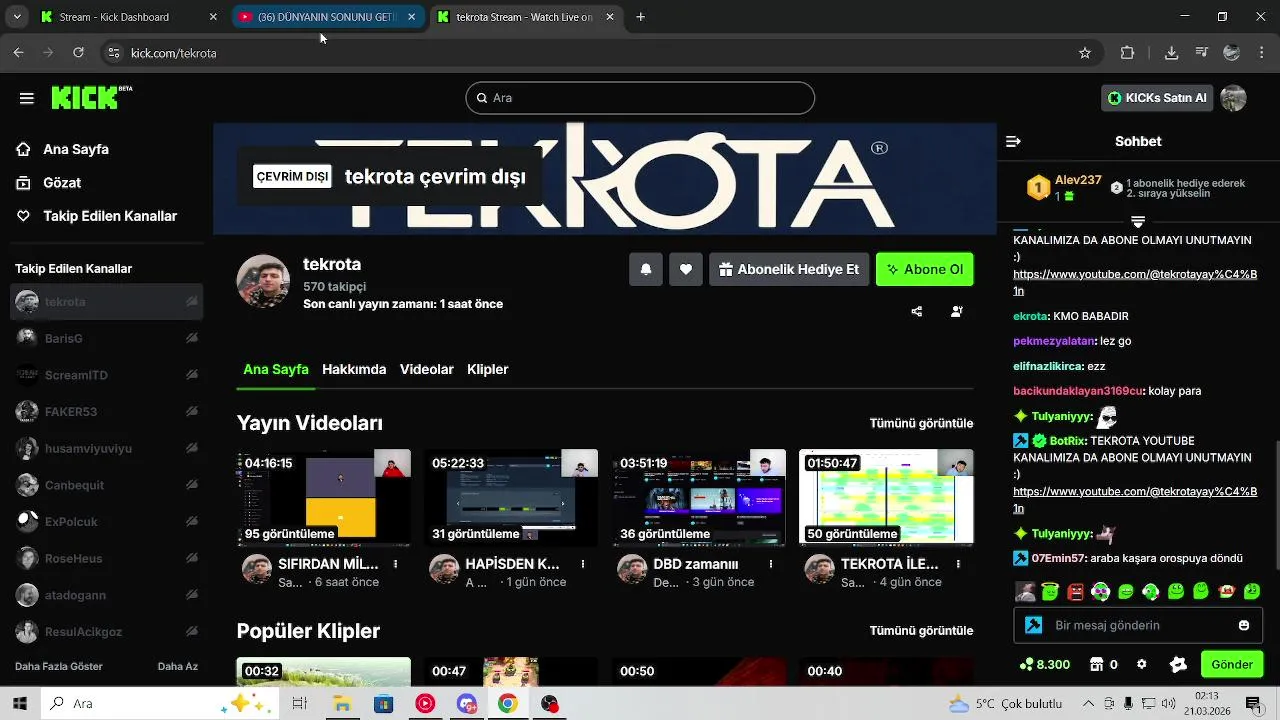The height and width of the screenshot is (720, 1280).
Task: Open Chrome extensions puzzle icon
Action: [1127, 53]
